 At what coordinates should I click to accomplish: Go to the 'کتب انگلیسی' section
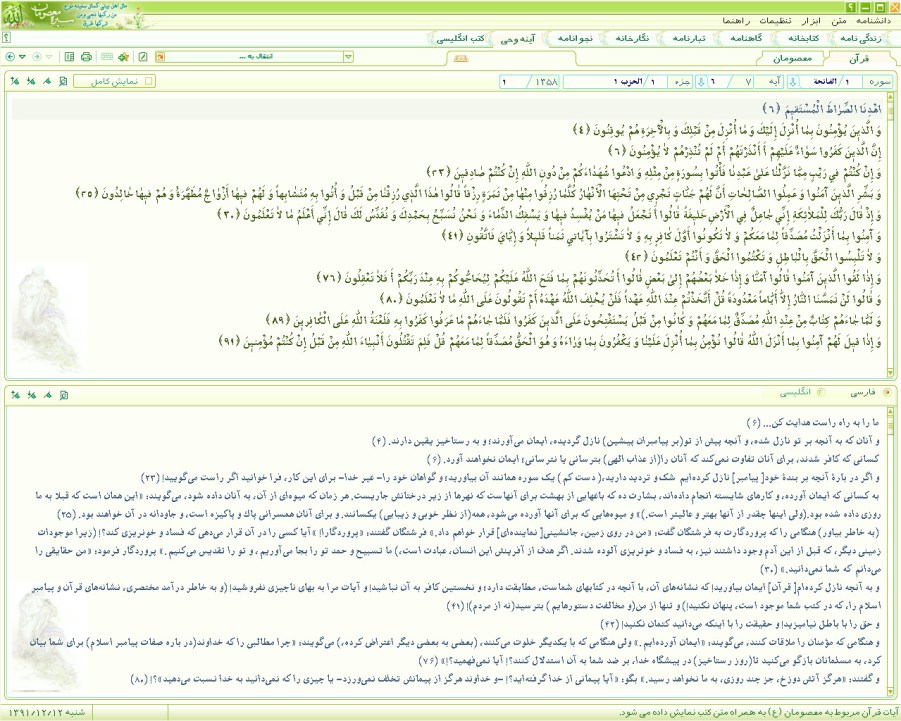460,38
